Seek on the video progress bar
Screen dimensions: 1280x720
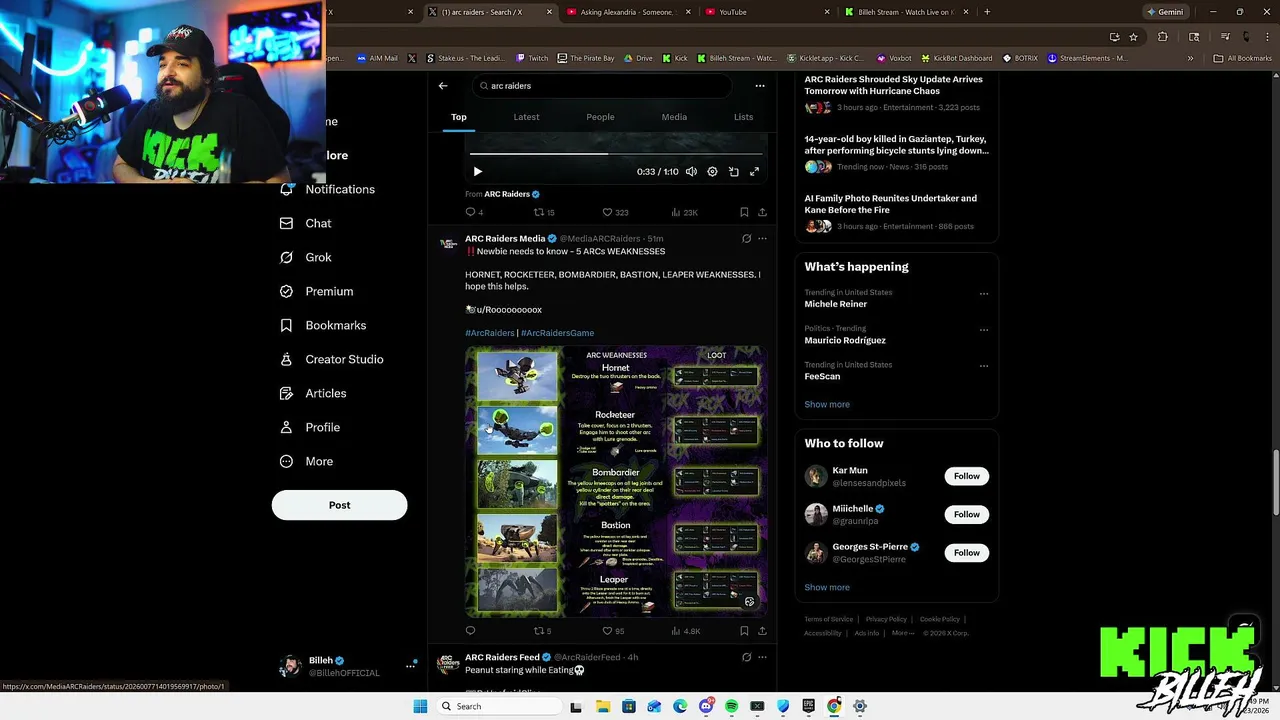616,154
